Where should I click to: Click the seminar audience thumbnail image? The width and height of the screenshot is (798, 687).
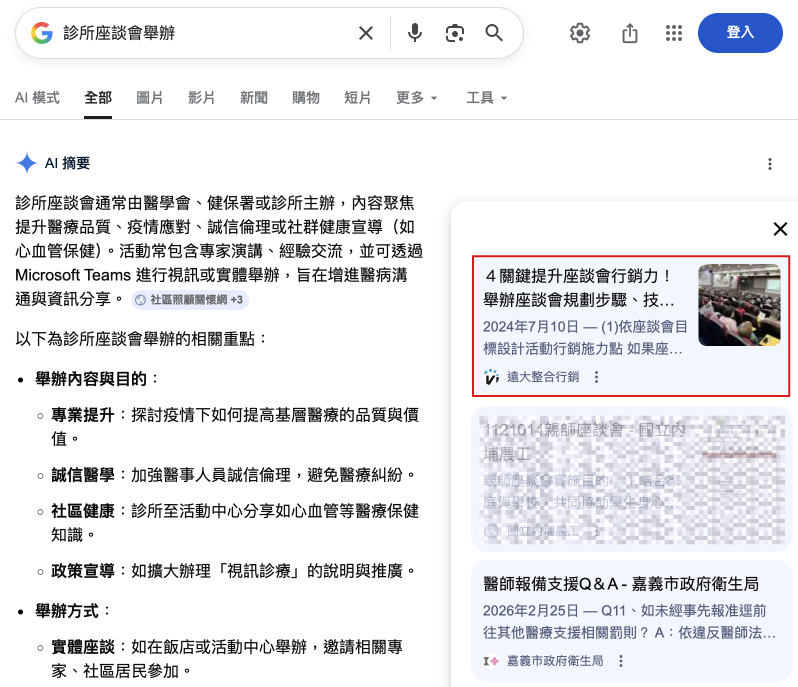(x=739, y=305)
